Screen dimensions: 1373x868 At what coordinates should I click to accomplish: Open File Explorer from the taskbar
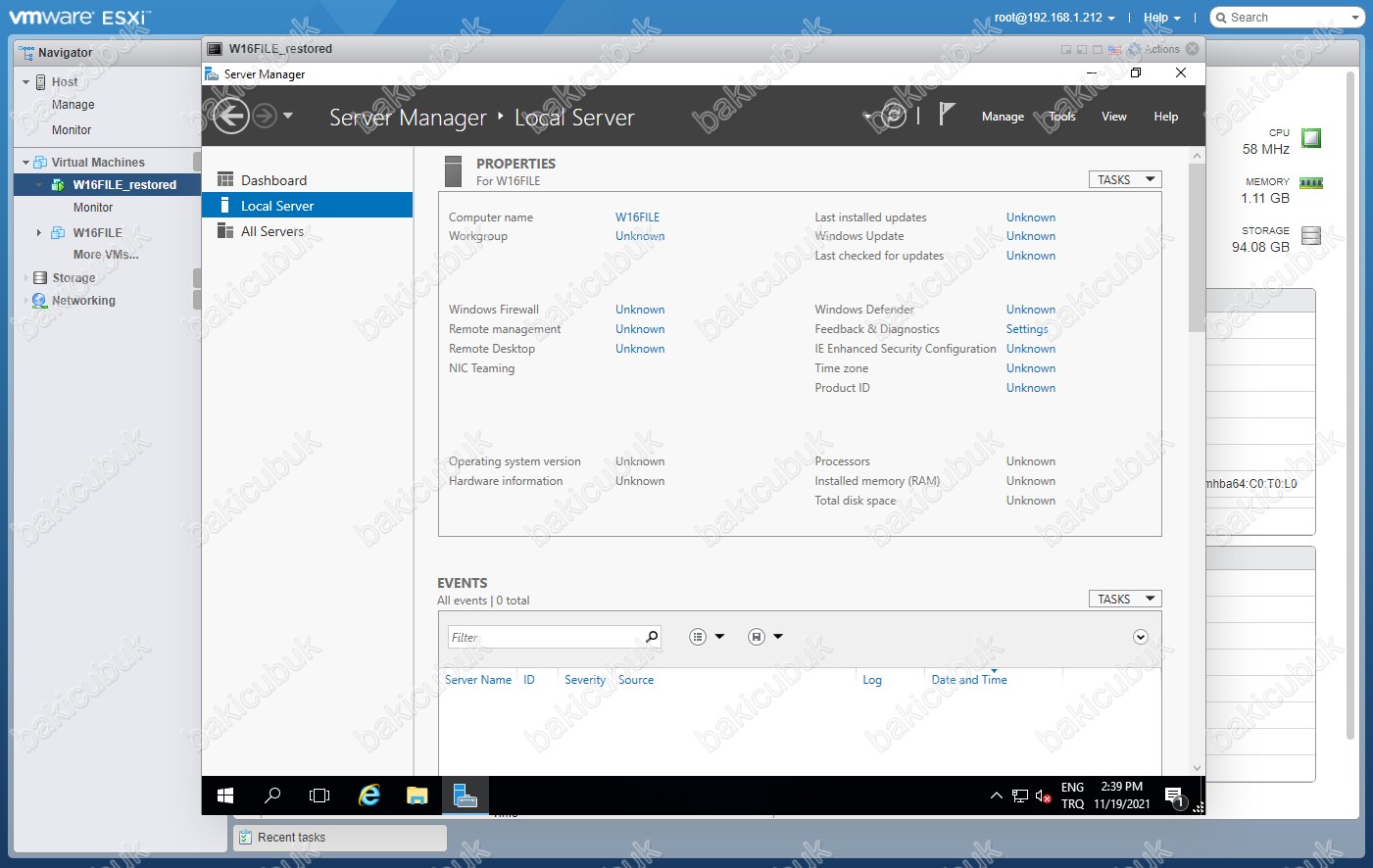click(417, 796)
